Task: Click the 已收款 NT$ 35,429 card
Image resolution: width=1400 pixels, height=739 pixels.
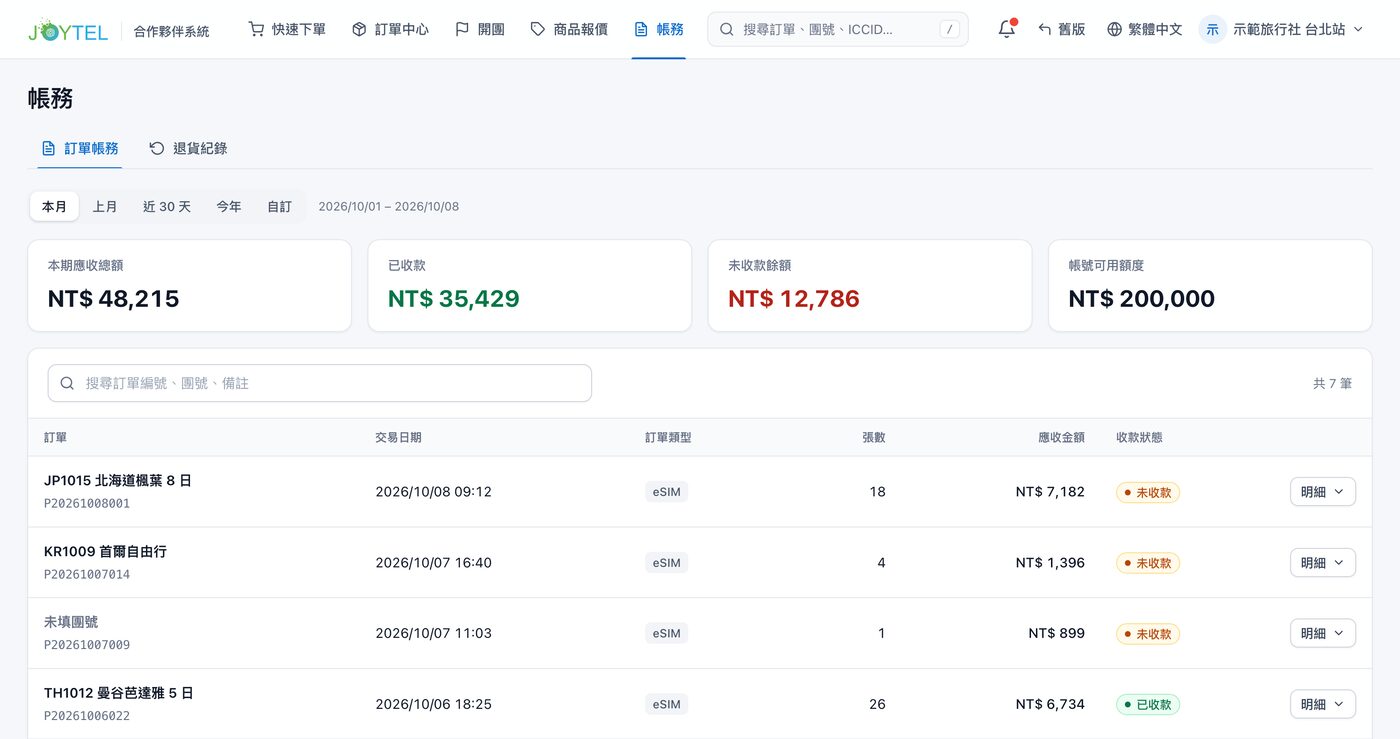Action: tap(530, 286)
